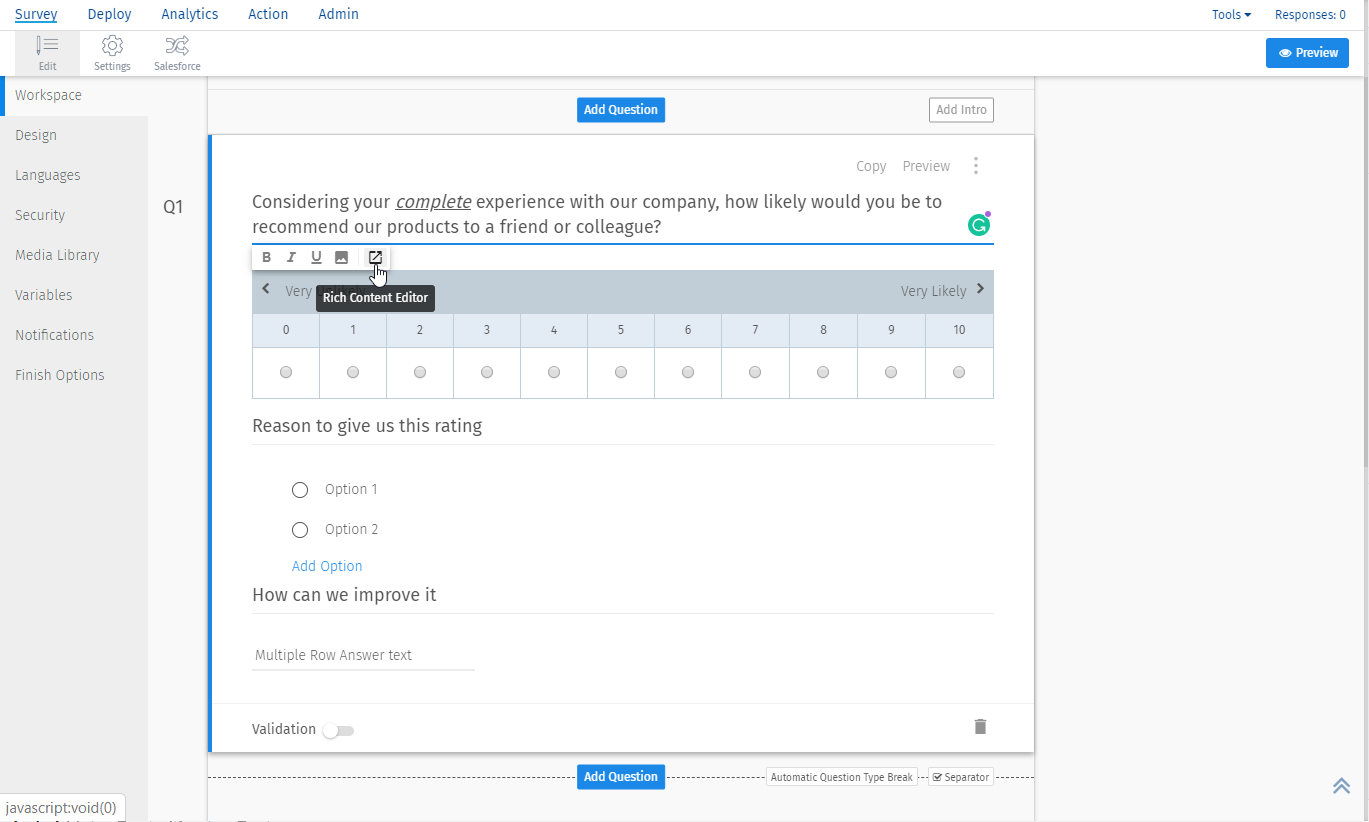
Task: Switch to the Analytics menu
Action: pos(189,14)
